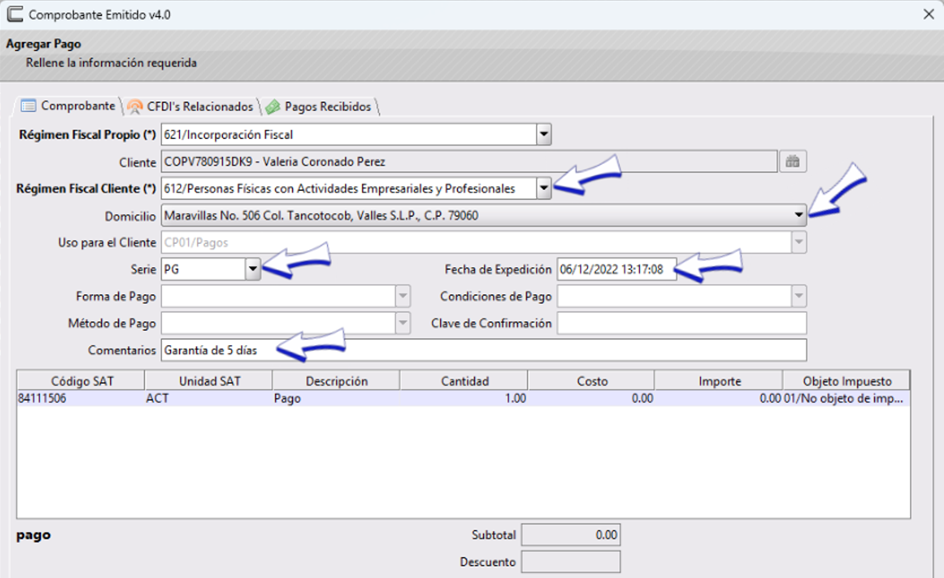The width and height of the screenshot is (944, 578).
Task: Click the client search binoculars icon
Action: click(792, 161)
